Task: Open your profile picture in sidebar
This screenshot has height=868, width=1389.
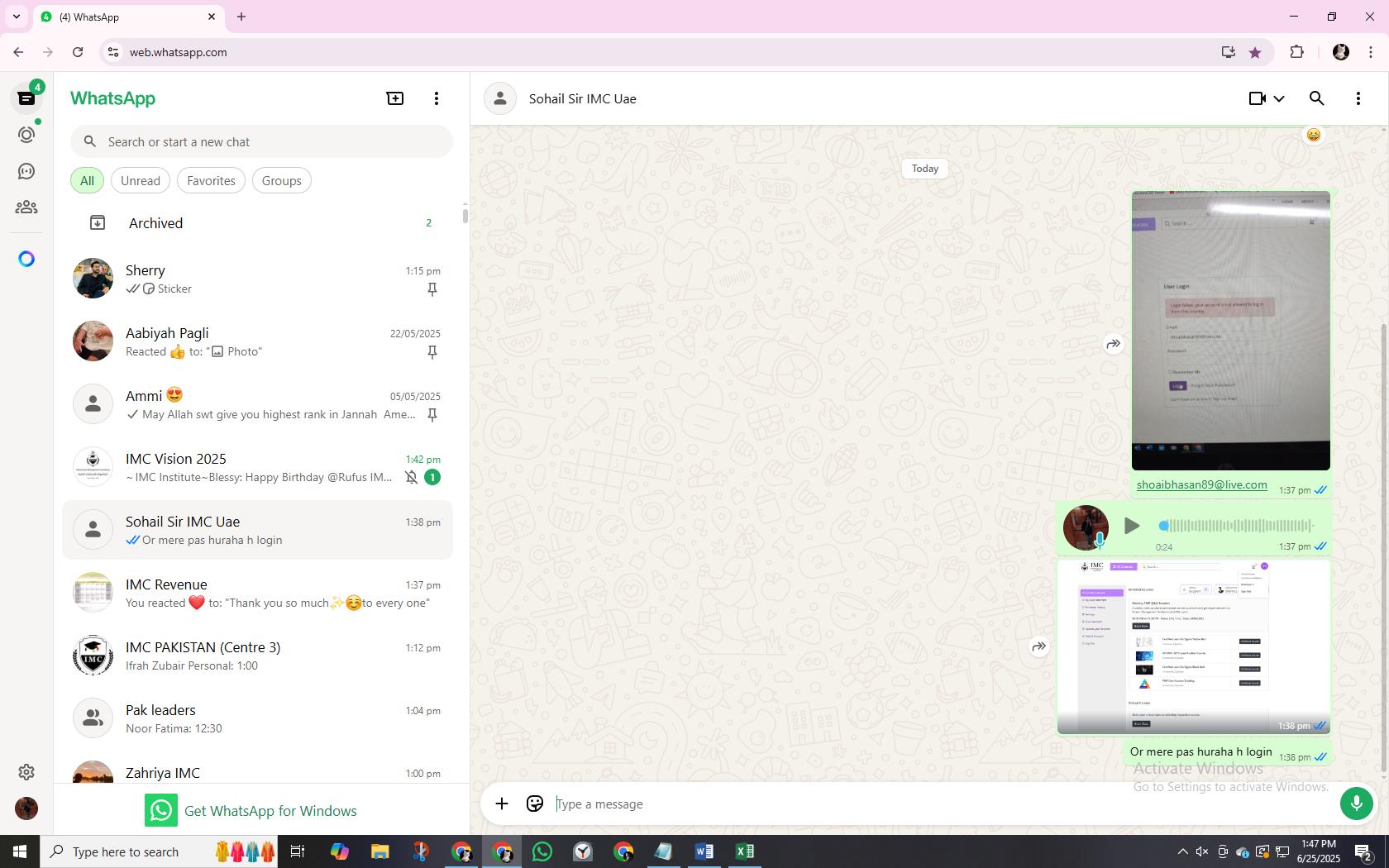Action: point(26,808)
